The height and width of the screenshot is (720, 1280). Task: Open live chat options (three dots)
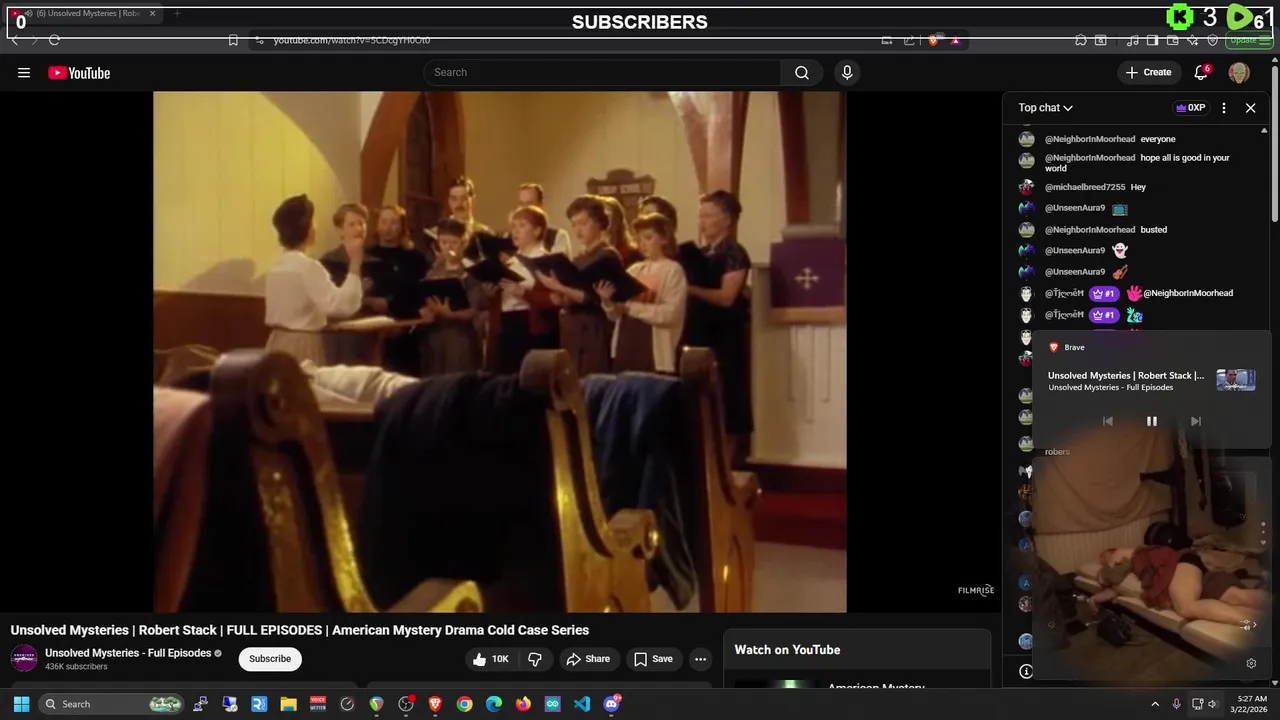point(1224,107)
